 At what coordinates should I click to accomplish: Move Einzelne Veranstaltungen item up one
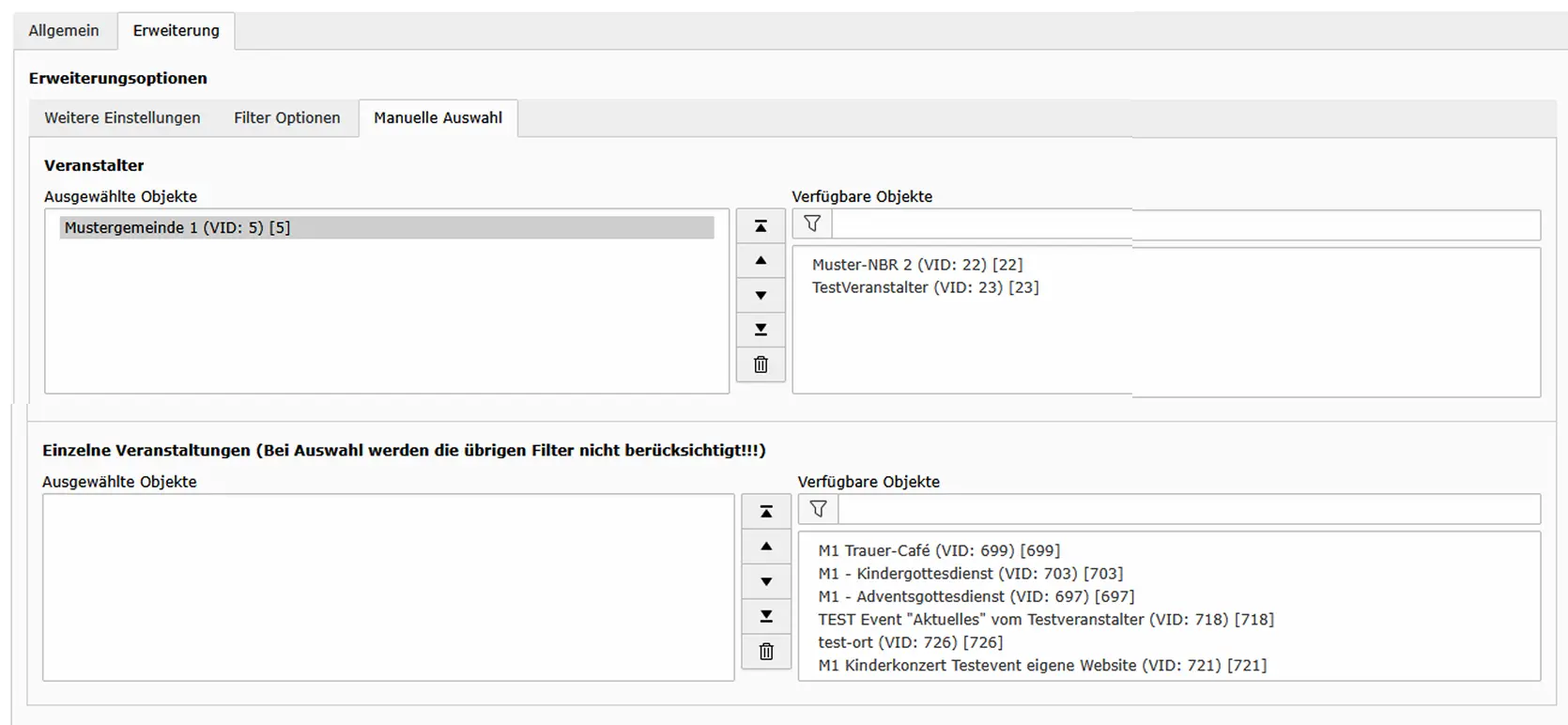pos(766,547)
